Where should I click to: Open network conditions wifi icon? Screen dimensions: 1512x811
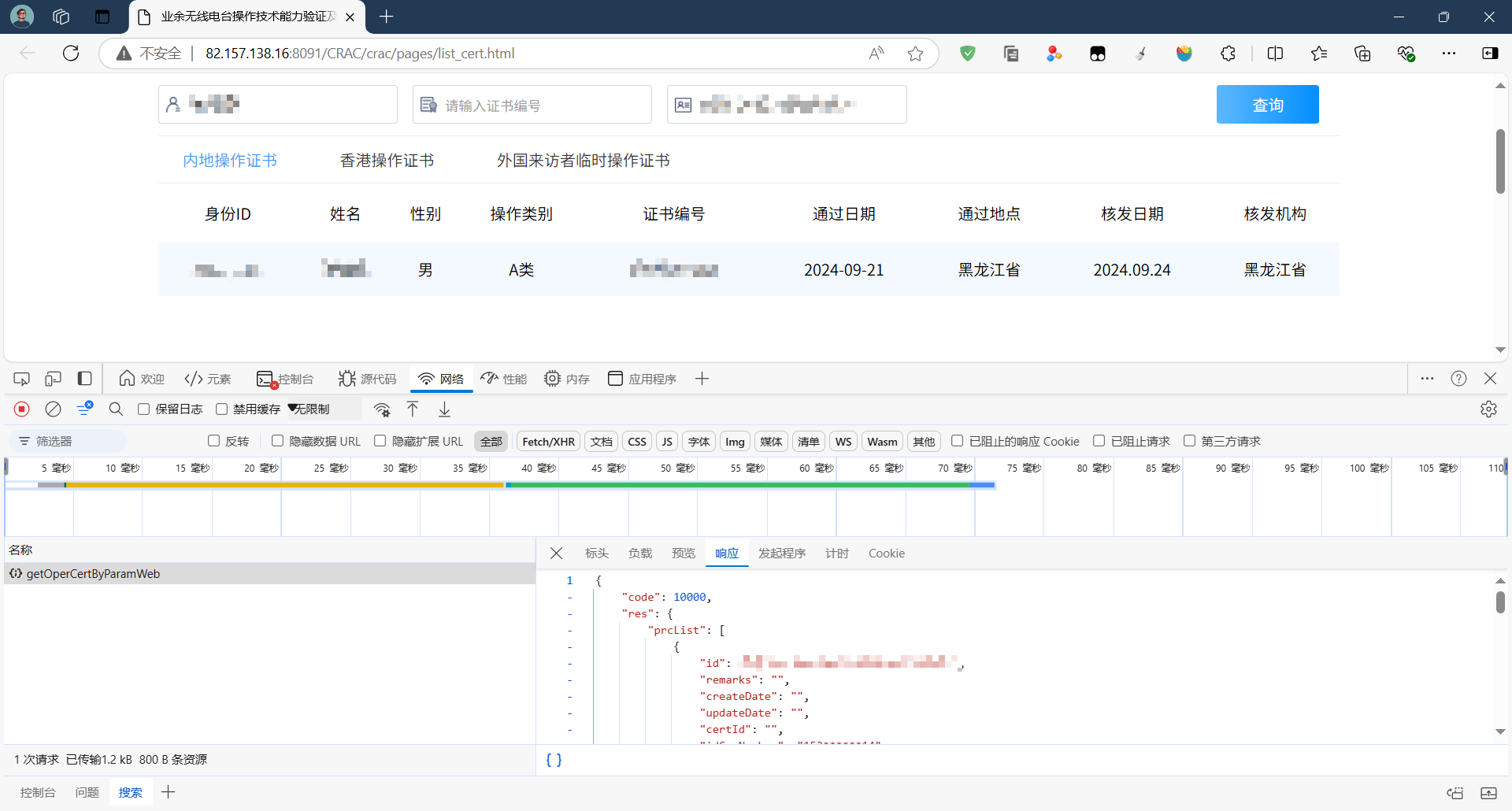click(x=382, y=409)
